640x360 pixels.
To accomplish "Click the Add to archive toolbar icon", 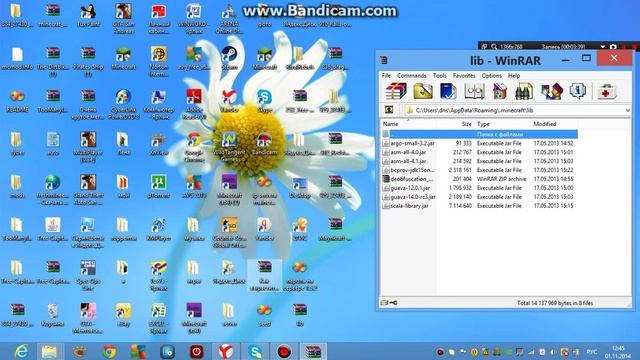I will [x=396, y=91].
